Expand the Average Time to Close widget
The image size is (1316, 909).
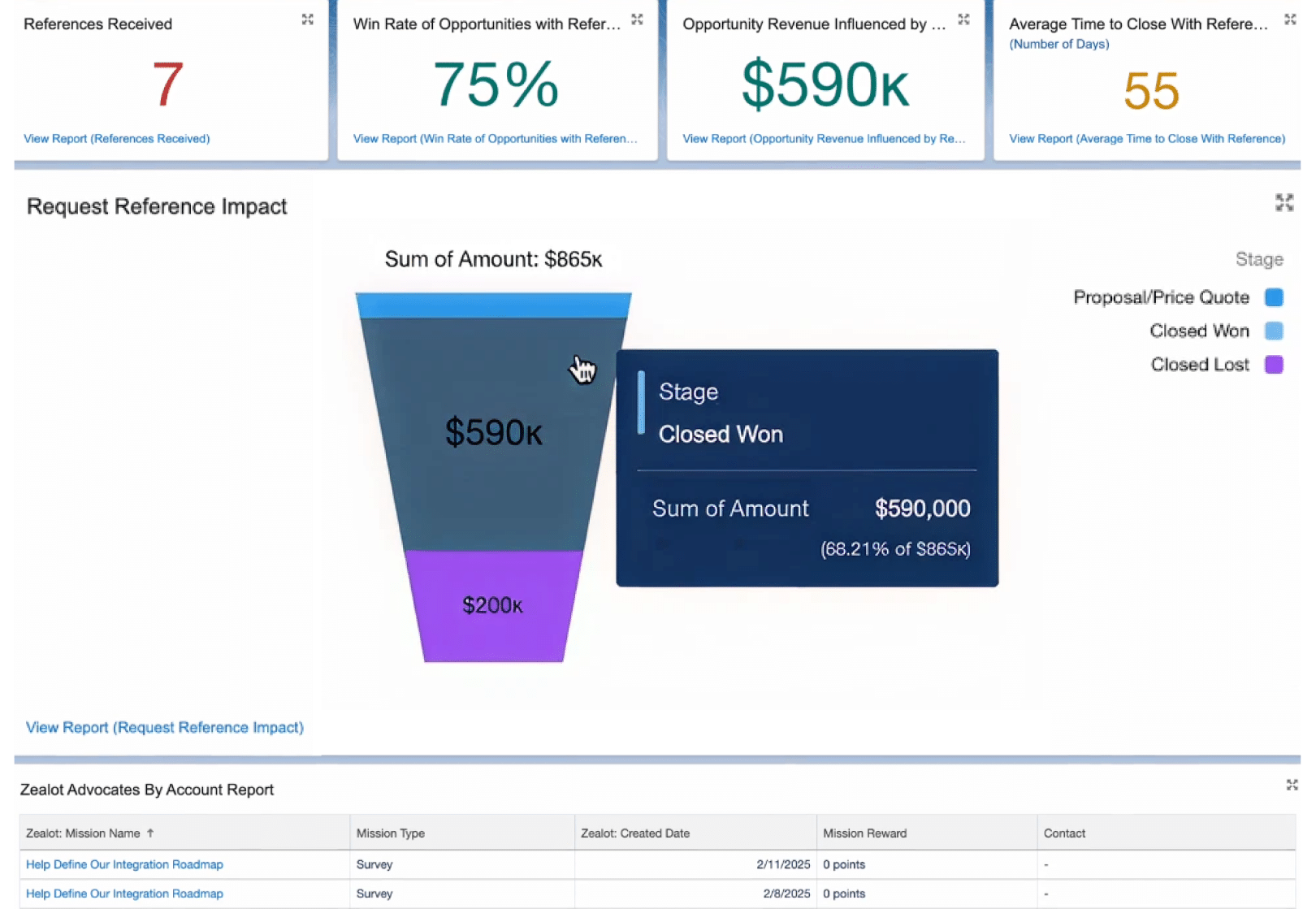(1289, 19)
